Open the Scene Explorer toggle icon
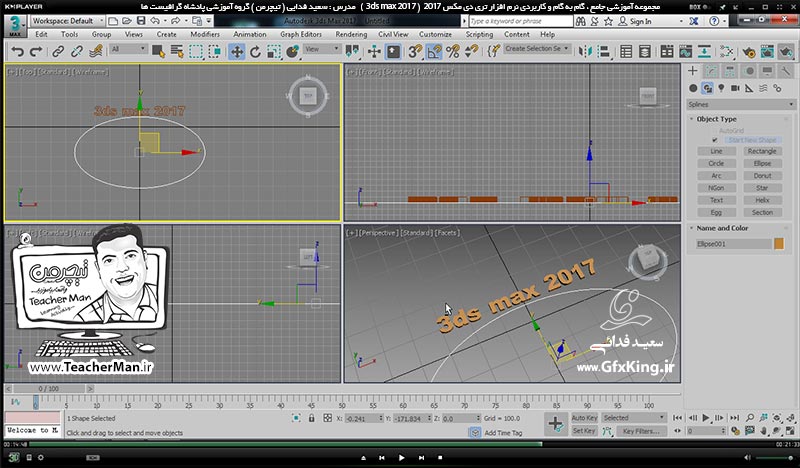The width and height of the screenshot is (800, 468). [x=626, y=52]
